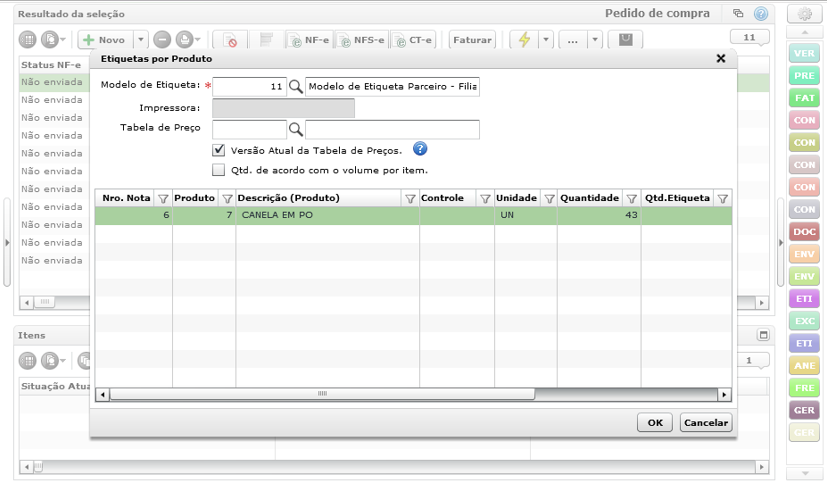Toggle Versão Atual da Tabela de Preços checkbox

click(218, 150)
